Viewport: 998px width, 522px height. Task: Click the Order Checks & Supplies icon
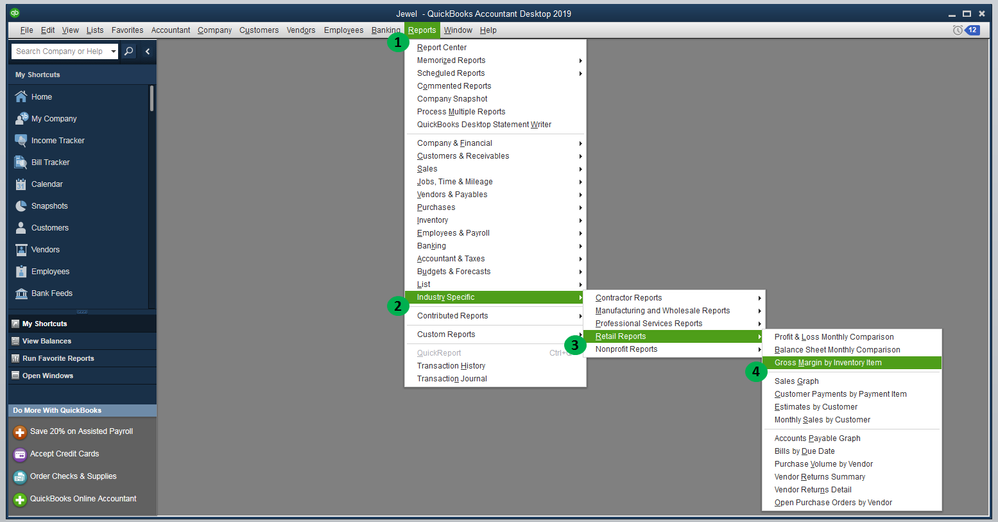click(20, 477)
